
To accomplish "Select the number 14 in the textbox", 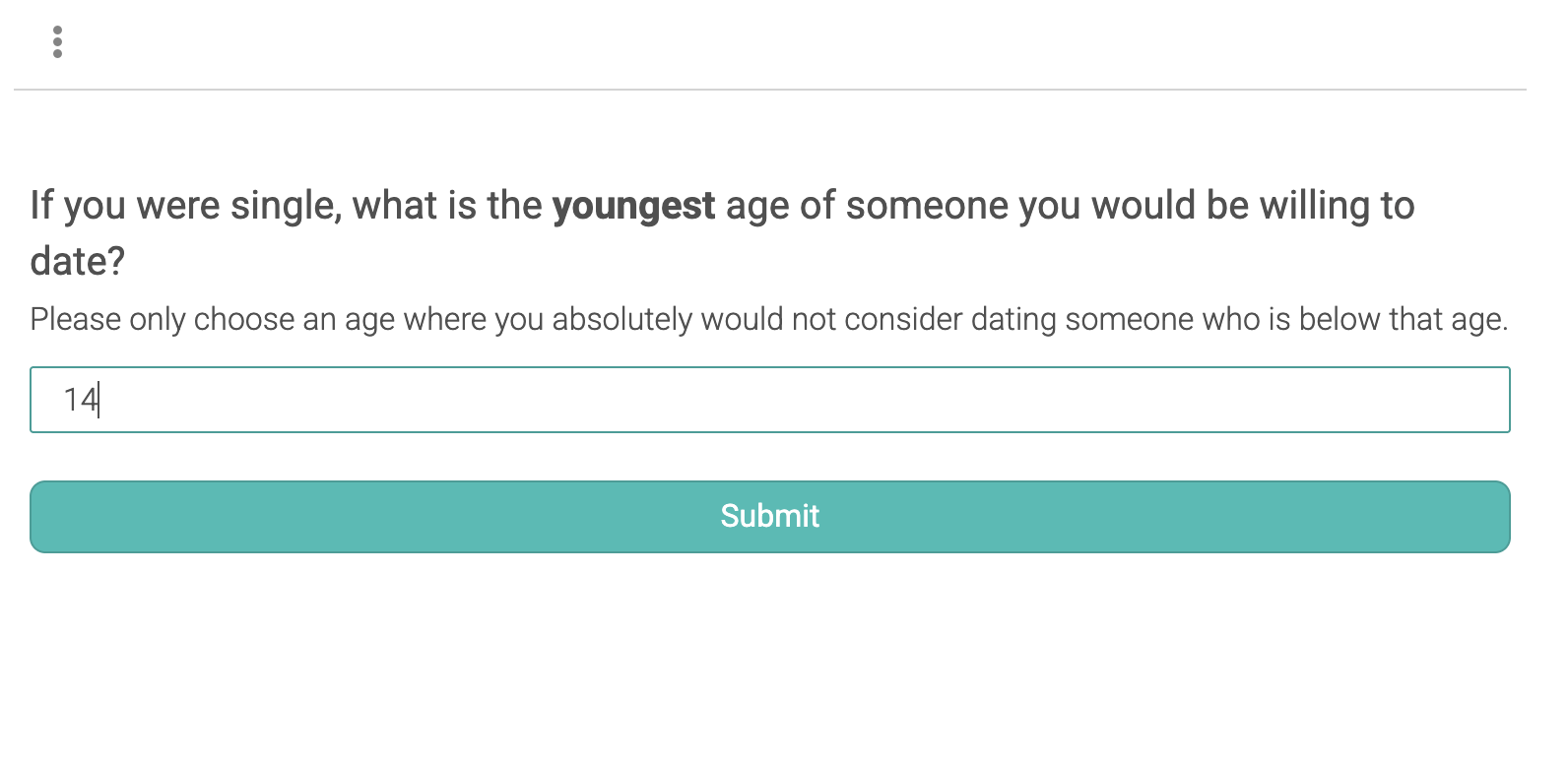I will (81, 400).
